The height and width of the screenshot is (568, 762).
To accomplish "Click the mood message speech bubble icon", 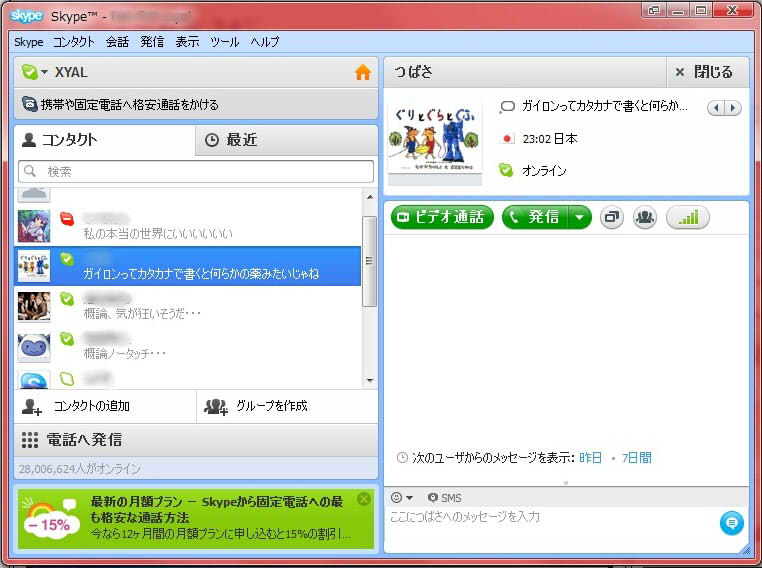I will [507, 106].
